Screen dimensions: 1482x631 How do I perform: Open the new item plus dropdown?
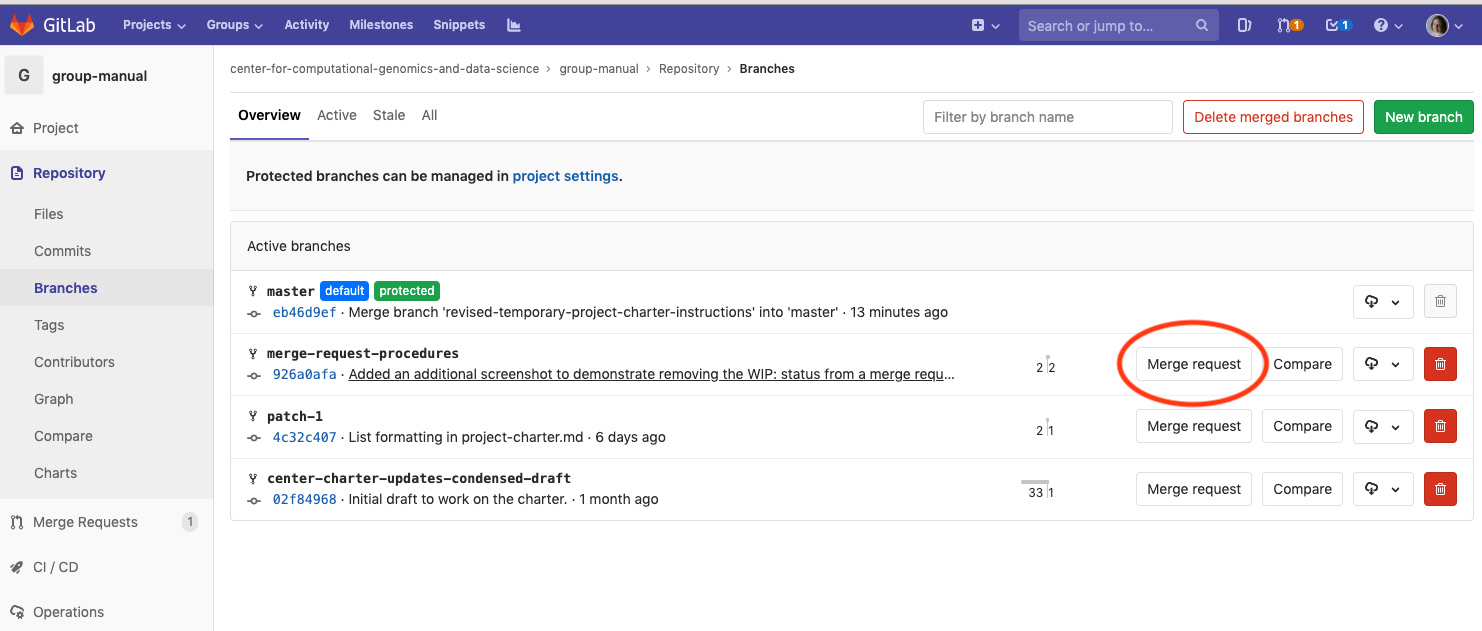[x=984, y=26]
